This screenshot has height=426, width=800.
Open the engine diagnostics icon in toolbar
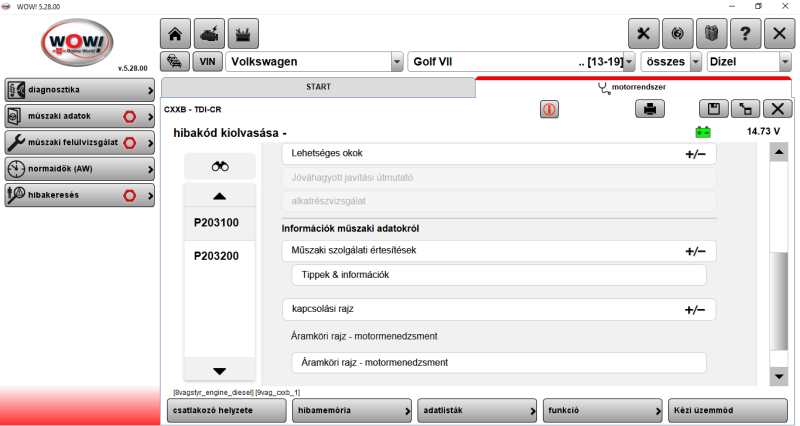(x=209, y=34)
